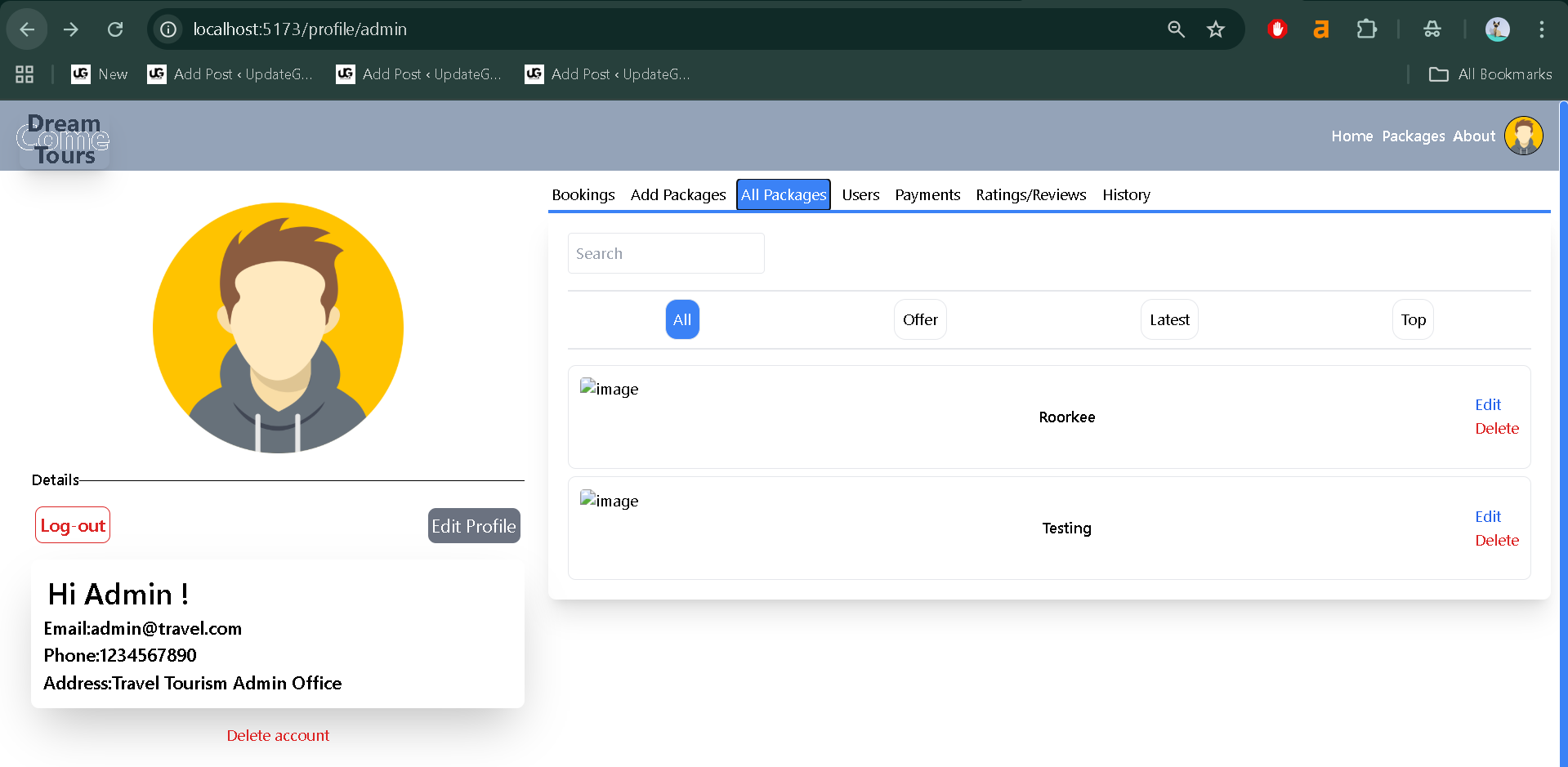Click the browser back arrow icon
1568x767 pixels.
(x=27, y=29)
